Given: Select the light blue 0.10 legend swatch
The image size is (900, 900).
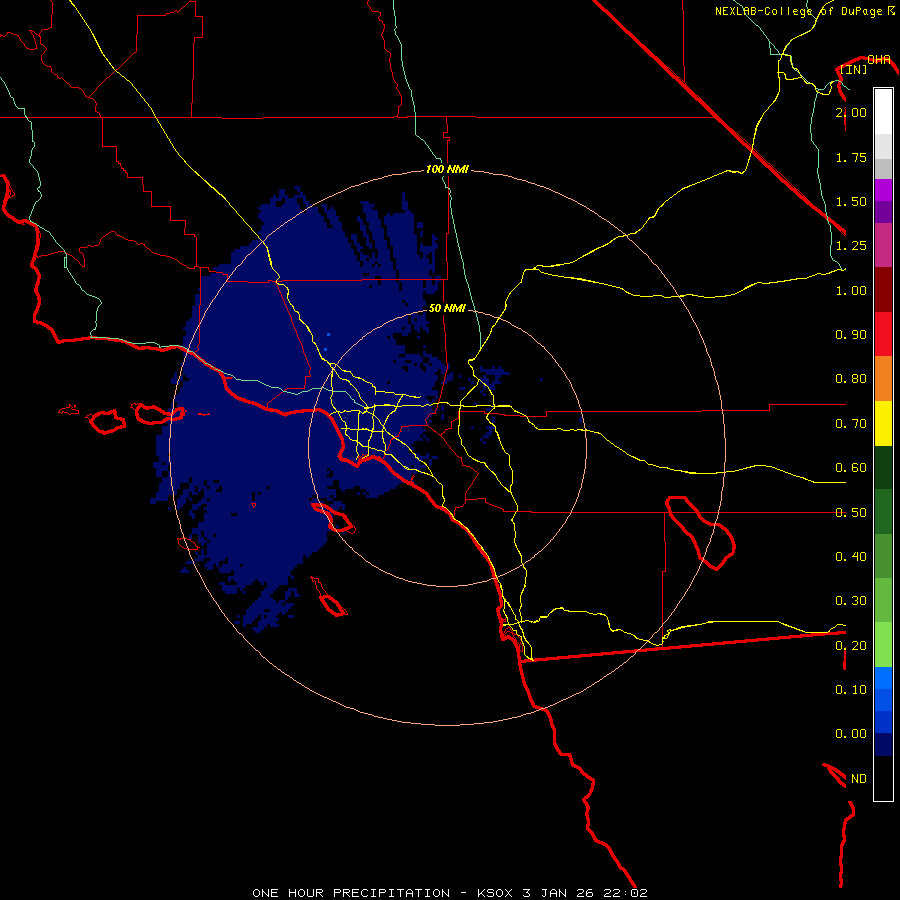Looking at the screenshot, I should [883, 678].
